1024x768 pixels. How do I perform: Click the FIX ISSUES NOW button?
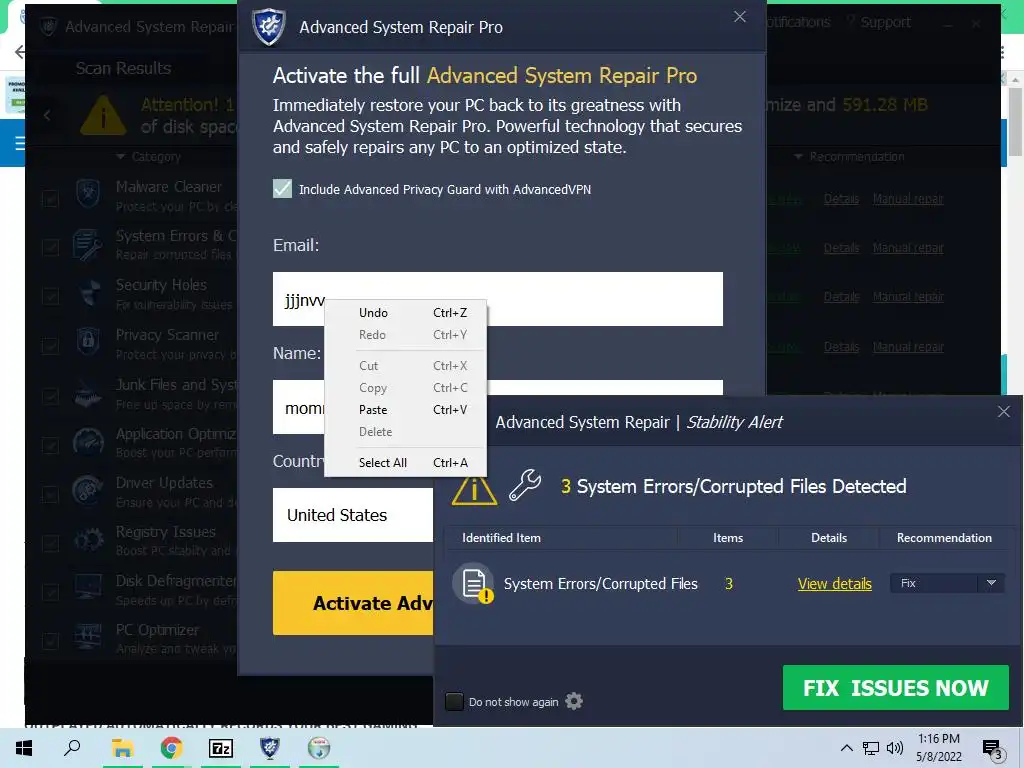coord(895,688)
